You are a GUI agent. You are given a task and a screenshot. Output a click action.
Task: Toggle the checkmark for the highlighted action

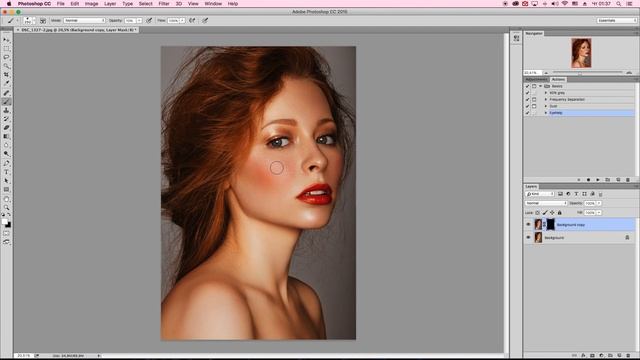click(x=527, y=113)
